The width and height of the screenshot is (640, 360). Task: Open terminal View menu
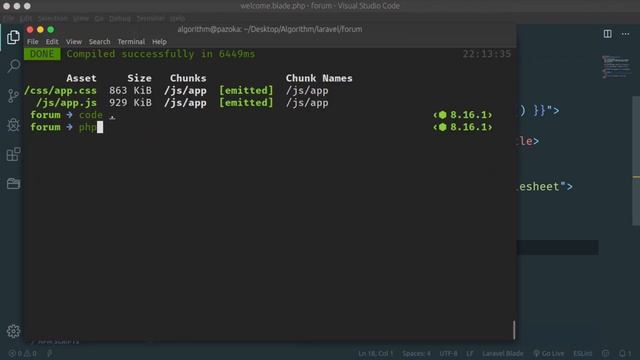point(74,42)
